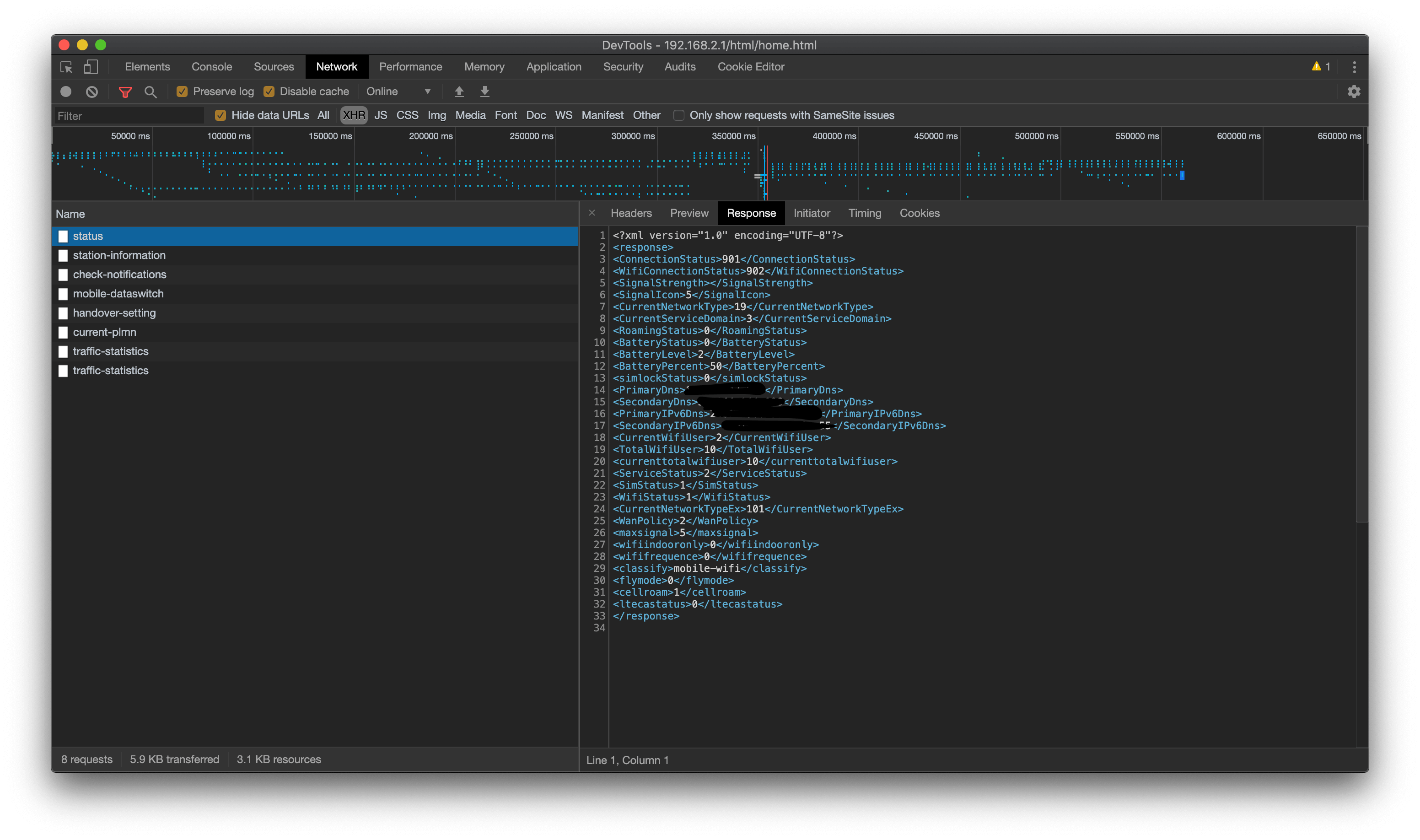
Task: Toggle the red filter funnel icon
Action: point(125,92)
